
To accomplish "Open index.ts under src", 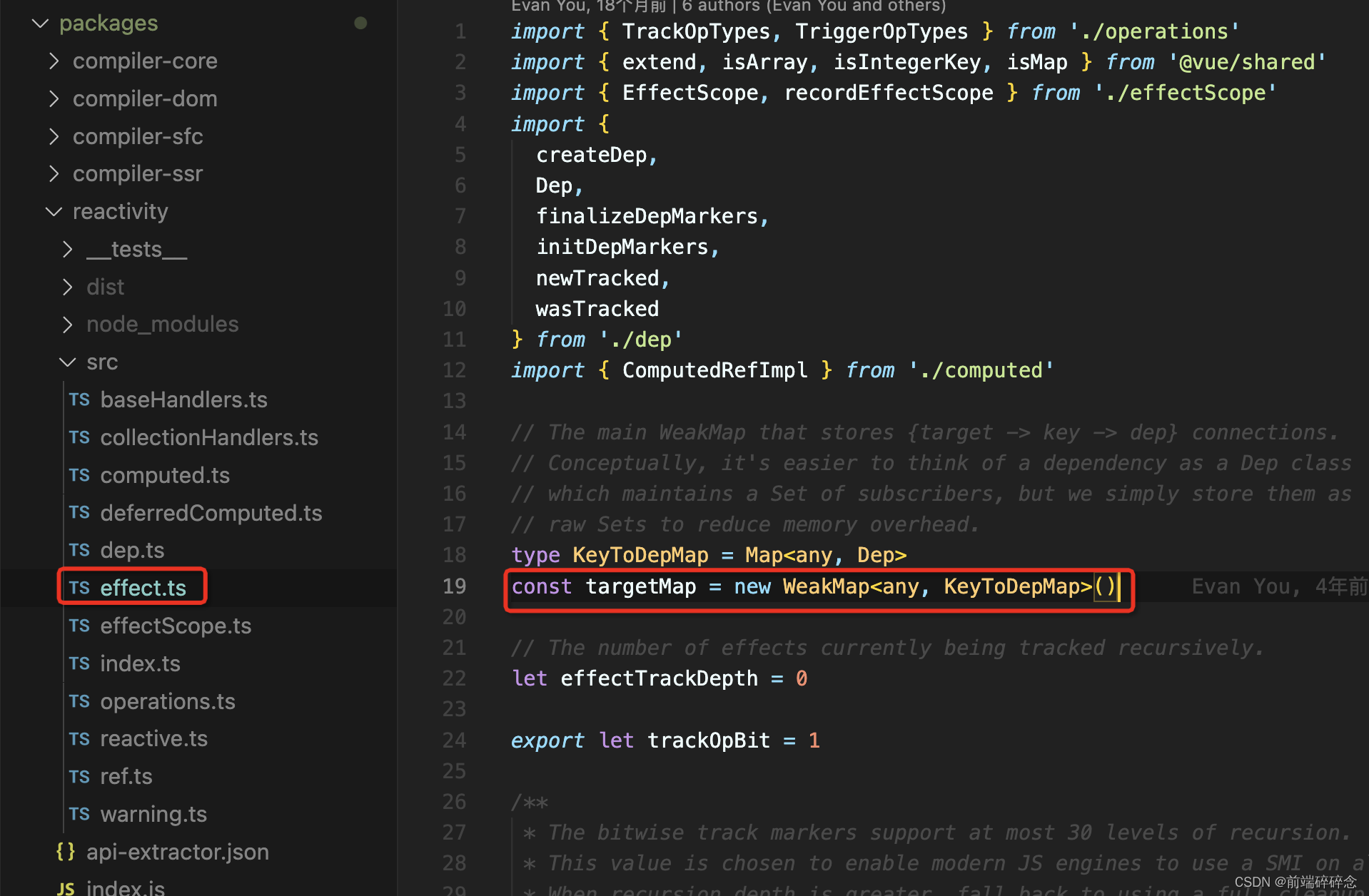I will 140,664.
